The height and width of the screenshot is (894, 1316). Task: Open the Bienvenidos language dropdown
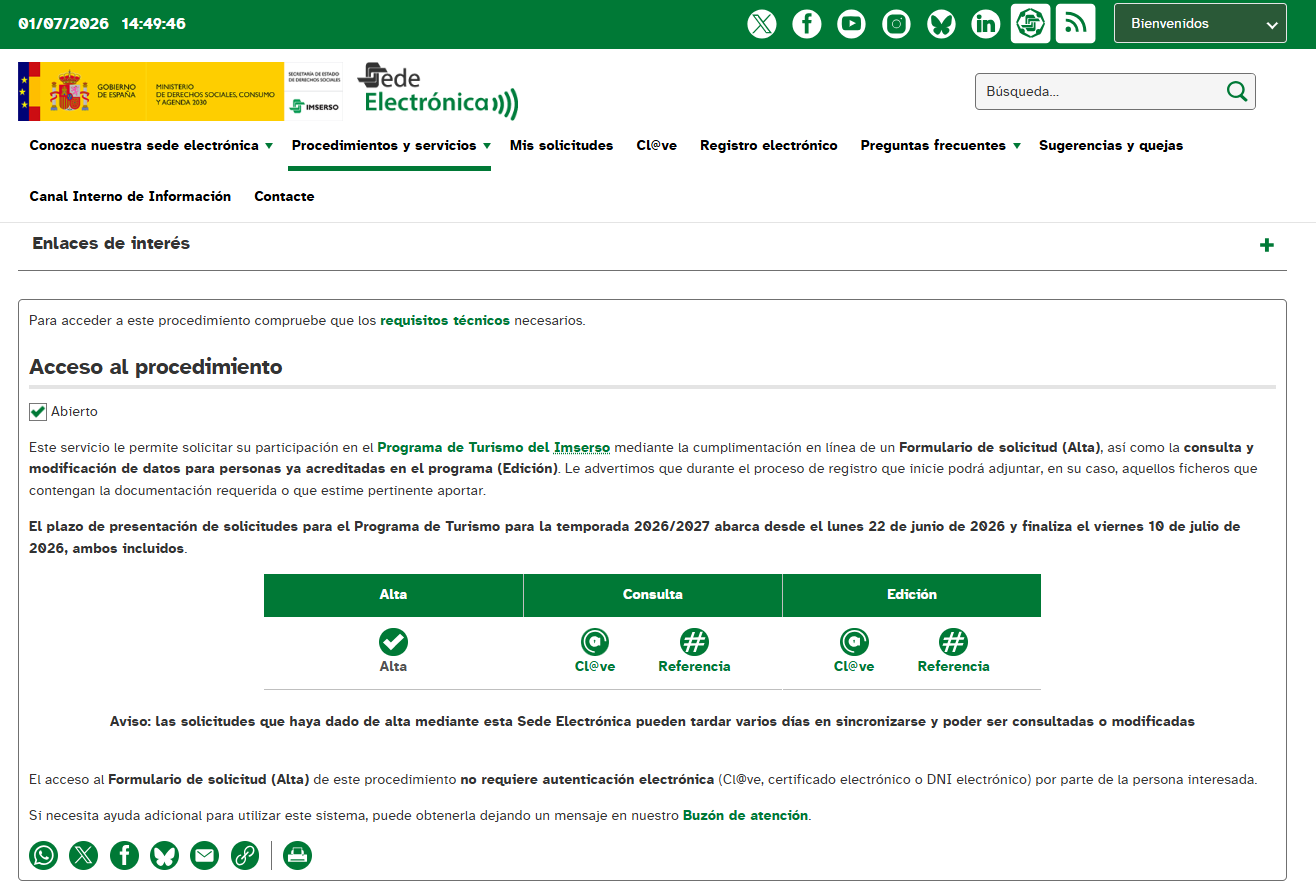coord(1200,24)
